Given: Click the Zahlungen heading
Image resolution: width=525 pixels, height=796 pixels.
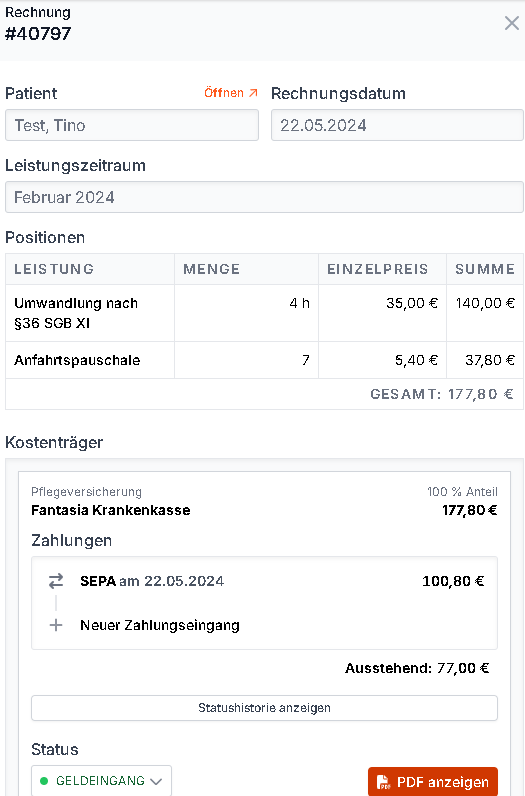Looking at the screenshot, I should coord(72,540).
